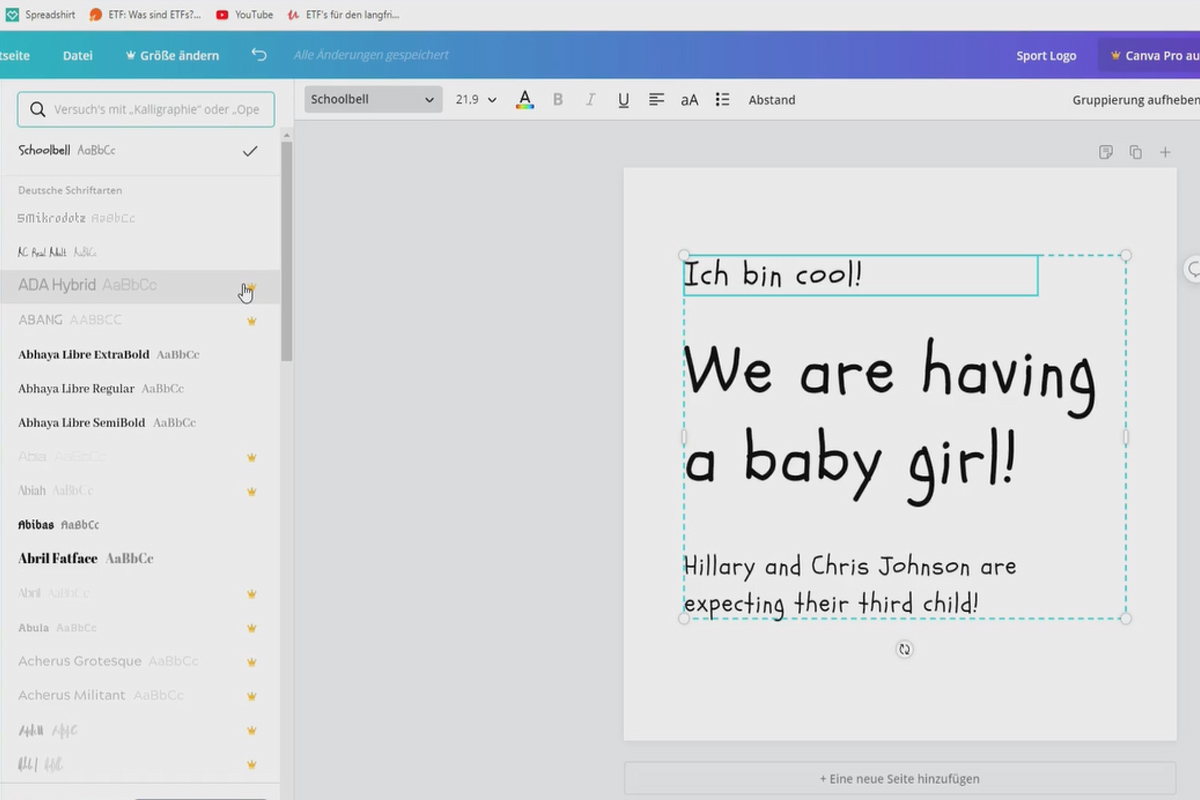This screenshot has width=1200, height=800.
Task: Add page with plus icon above canvas
Action: pos(1165,152)
